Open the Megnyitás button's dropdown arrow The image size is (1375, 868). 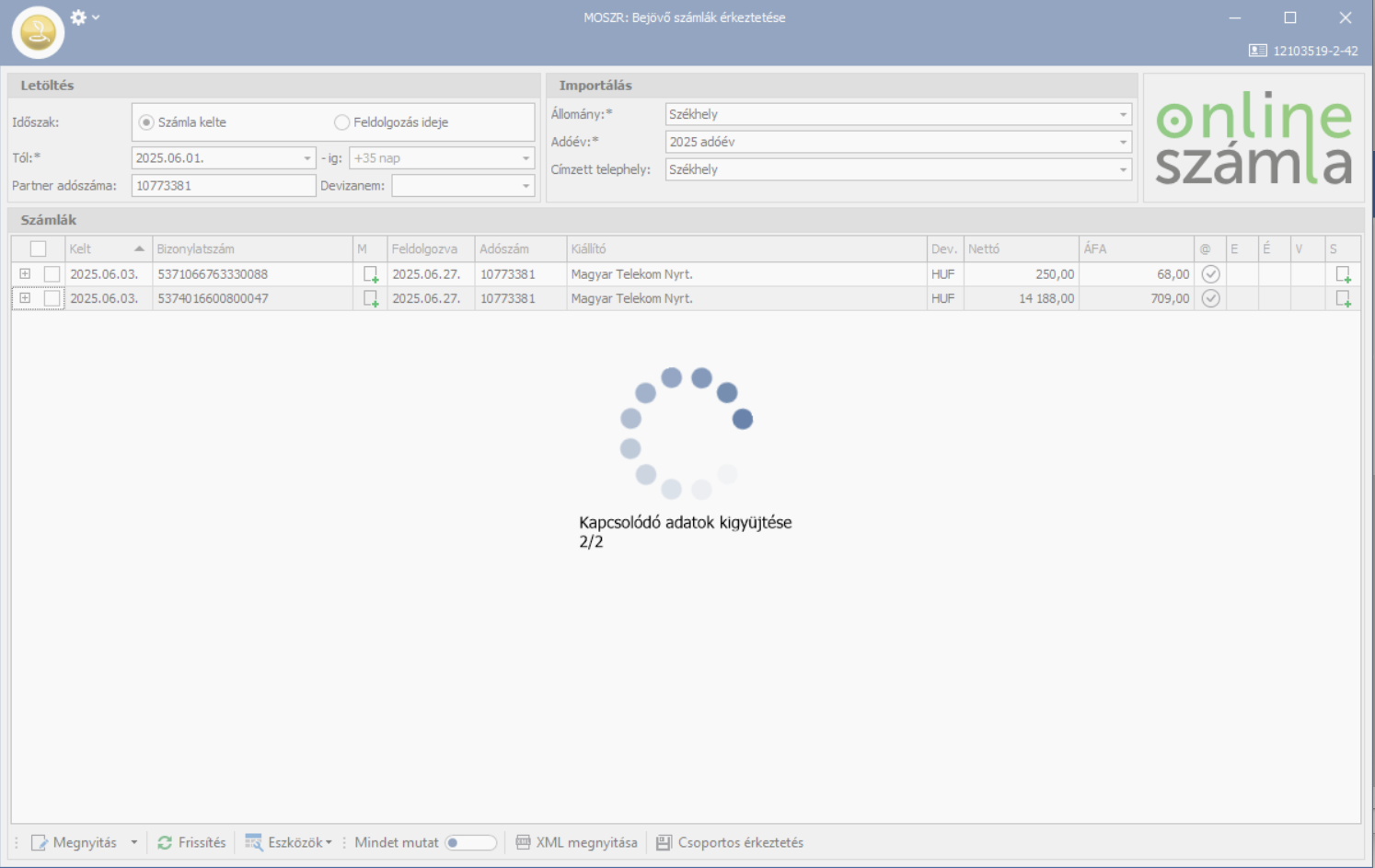(134, 842)
